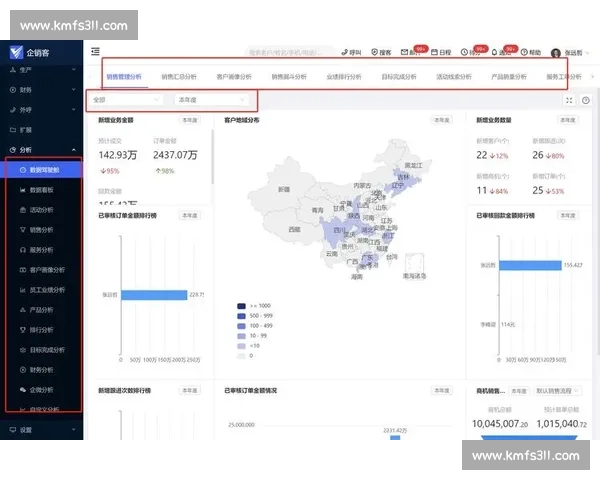The width and height of the screenshot is (600, 480).
Task: Open the 邮件 mail icon
Action: point(407,51)
